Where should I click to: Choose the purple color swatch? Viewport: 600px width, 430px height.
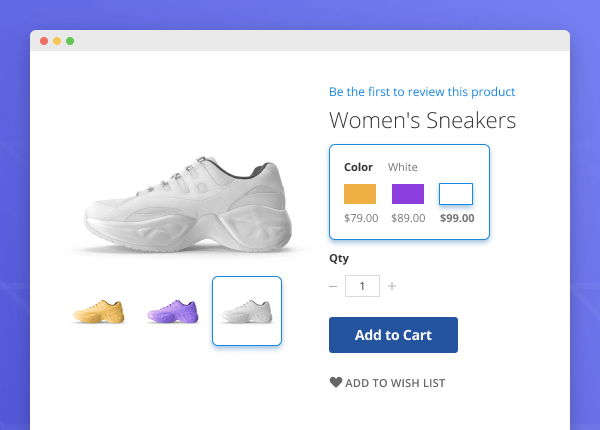point(408,194)
